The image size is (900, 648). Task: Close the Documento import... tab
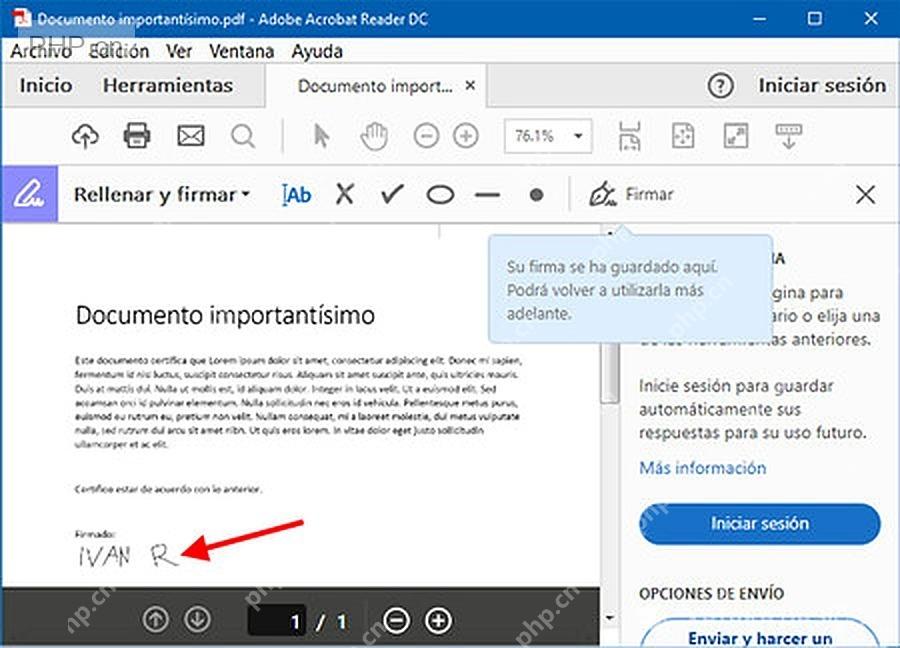pyautogui.click(x=470, y=86)
